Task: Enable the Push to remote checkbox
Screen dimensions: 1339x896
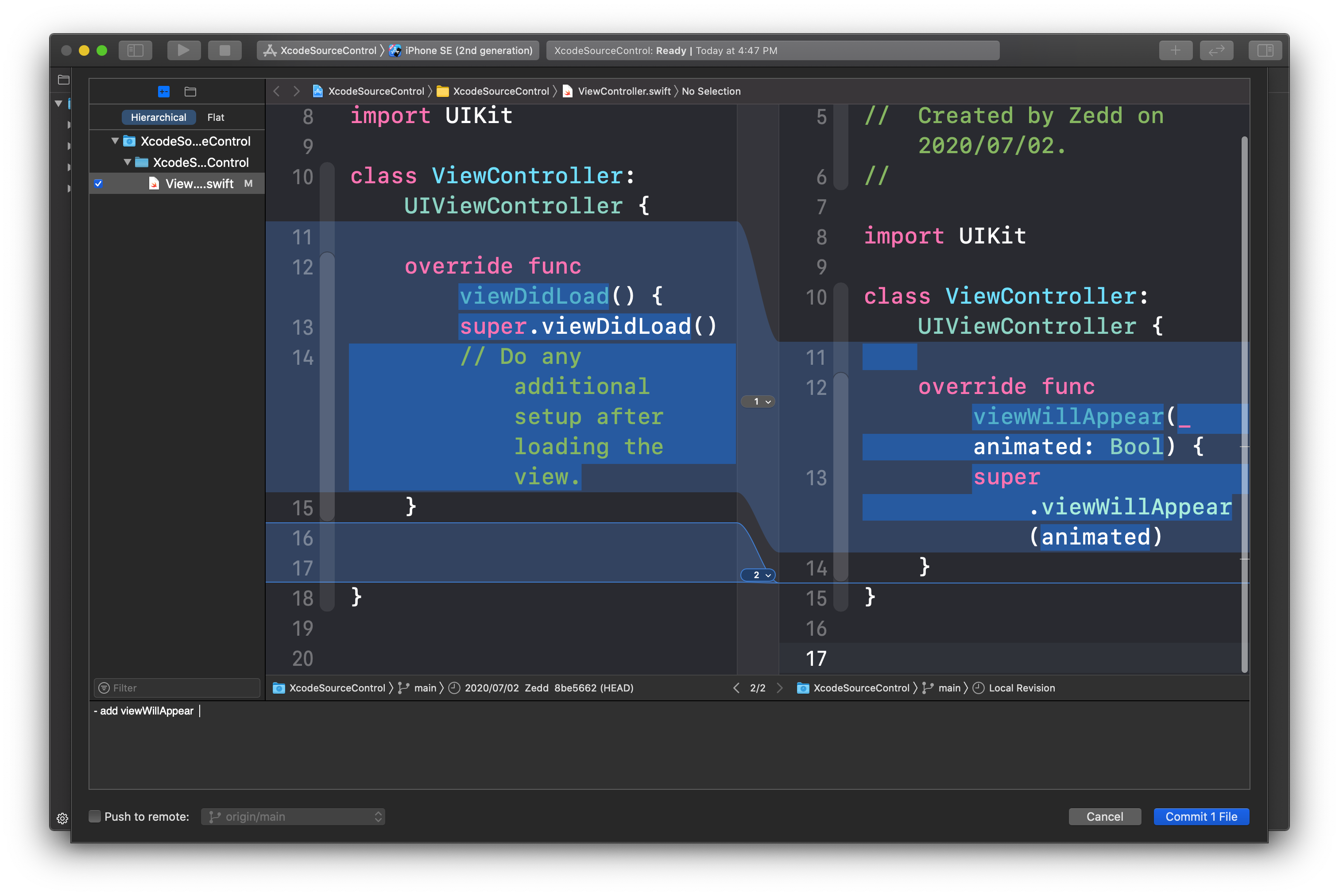Action: point(95,816)
